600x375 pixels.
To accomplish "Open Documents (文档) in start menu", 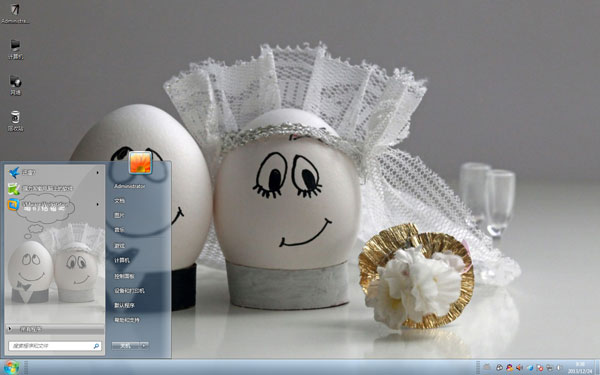I will (119, 201).
